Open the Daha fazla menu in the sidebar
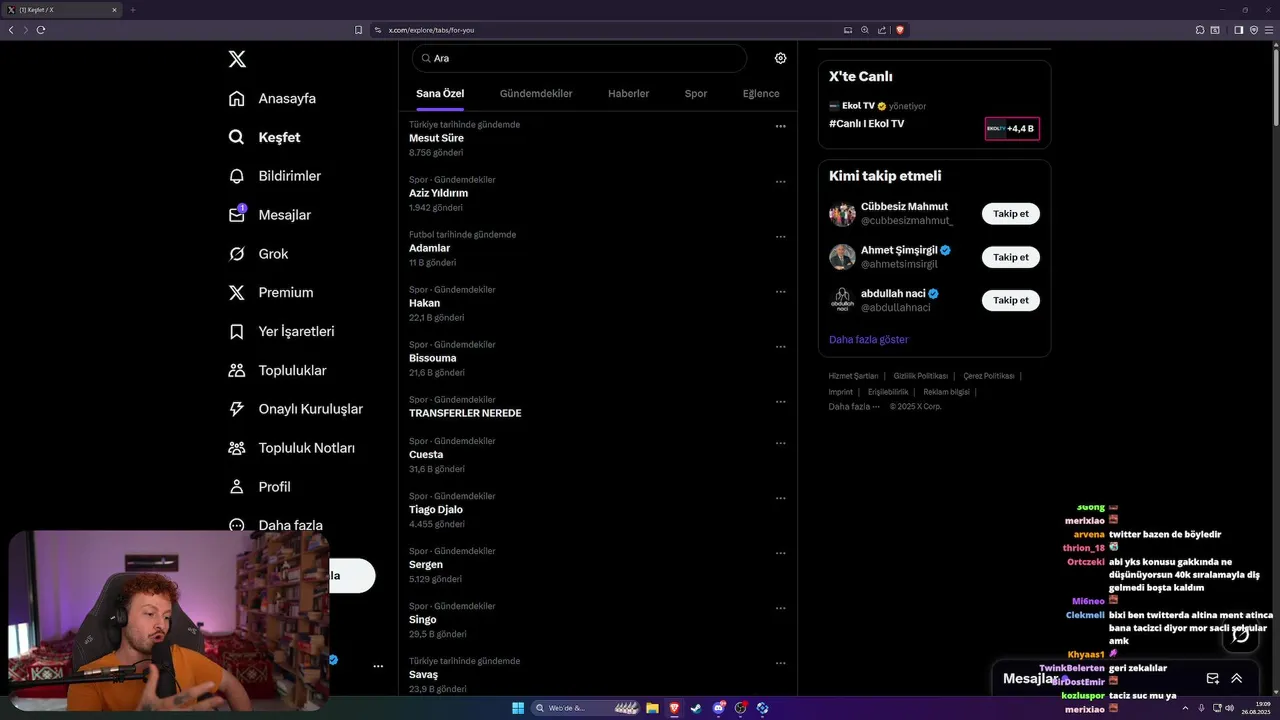Image resolution: width=1280 pixels, height=720 pixels. pos(275,525)
